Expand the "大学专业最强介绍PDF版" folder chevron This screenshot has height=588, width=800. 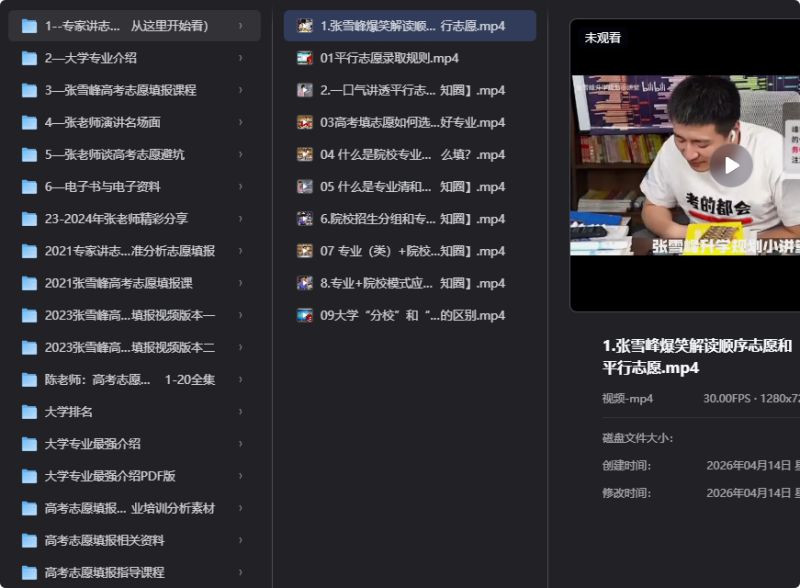[x=240, y=475]
